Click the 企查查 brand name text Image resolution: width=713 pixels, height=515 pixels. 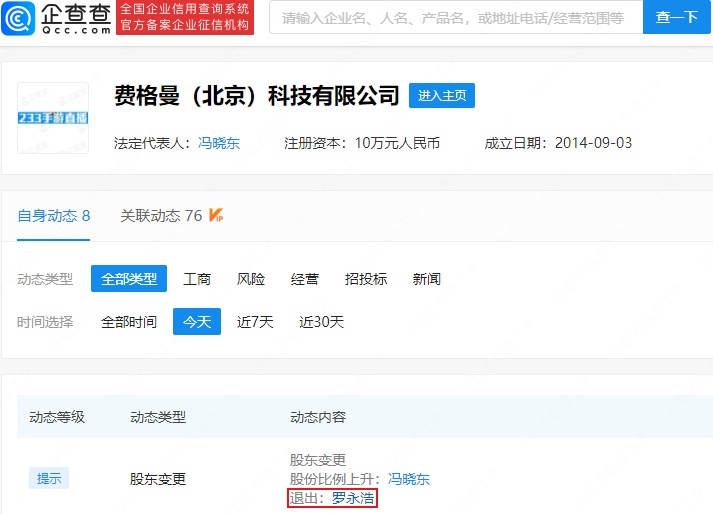[76, 14]
